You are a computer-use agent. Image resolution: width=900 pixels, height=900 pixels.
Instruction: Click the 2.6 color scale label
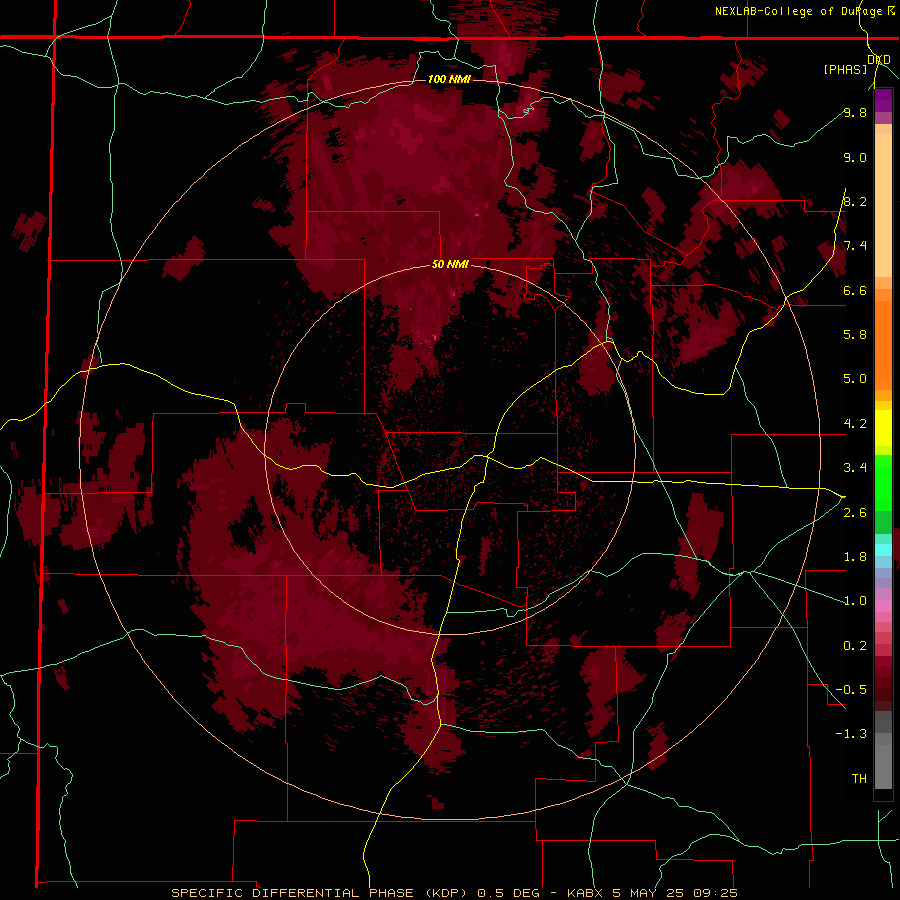[855, 513]
